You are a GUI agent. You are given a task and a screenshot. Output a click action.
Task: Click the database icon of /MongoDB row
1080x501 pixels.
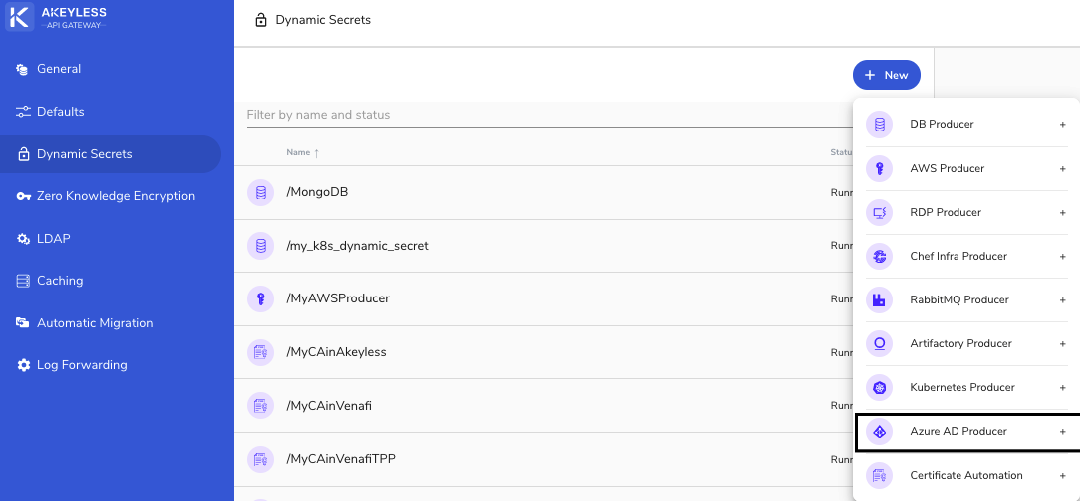(260, 192)
